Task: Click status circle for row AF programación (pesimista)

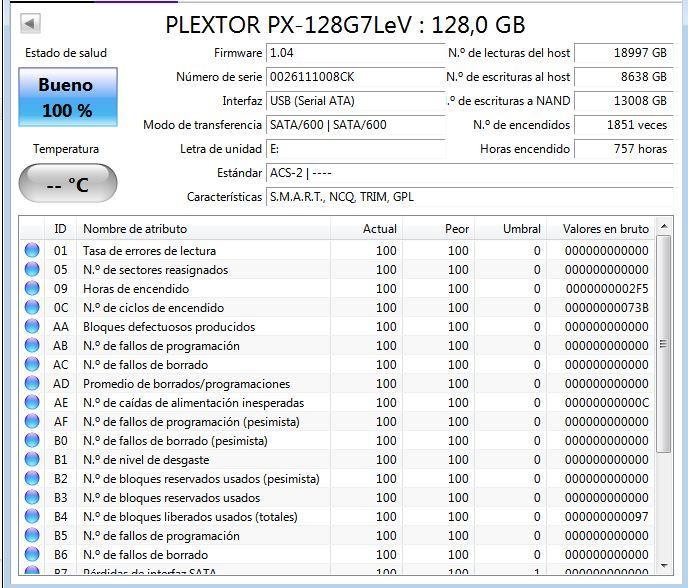Action: point(32,422)
